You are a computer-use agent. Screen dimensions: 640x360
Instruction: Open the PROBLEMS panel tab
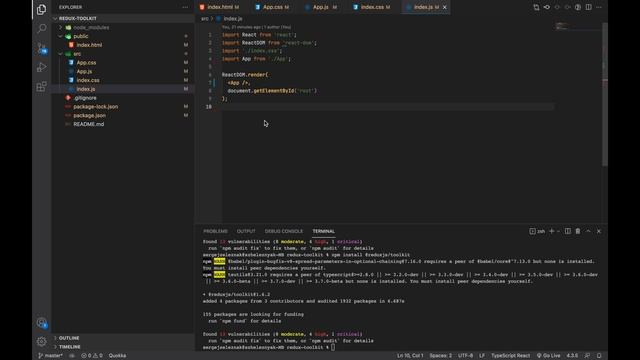[216, 231]
